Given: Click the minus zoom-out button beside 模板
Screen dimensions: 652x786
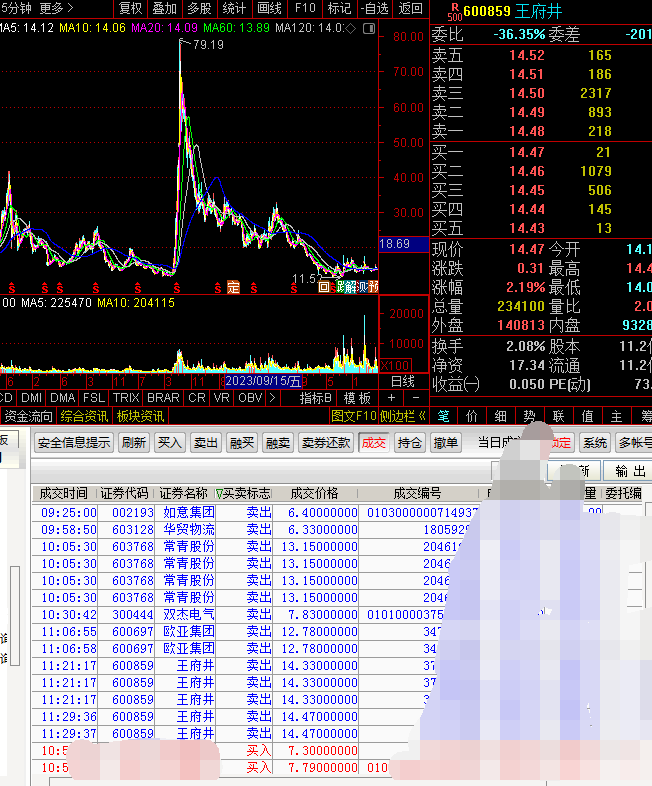Looking at the screenshot, I should [416, 398].
